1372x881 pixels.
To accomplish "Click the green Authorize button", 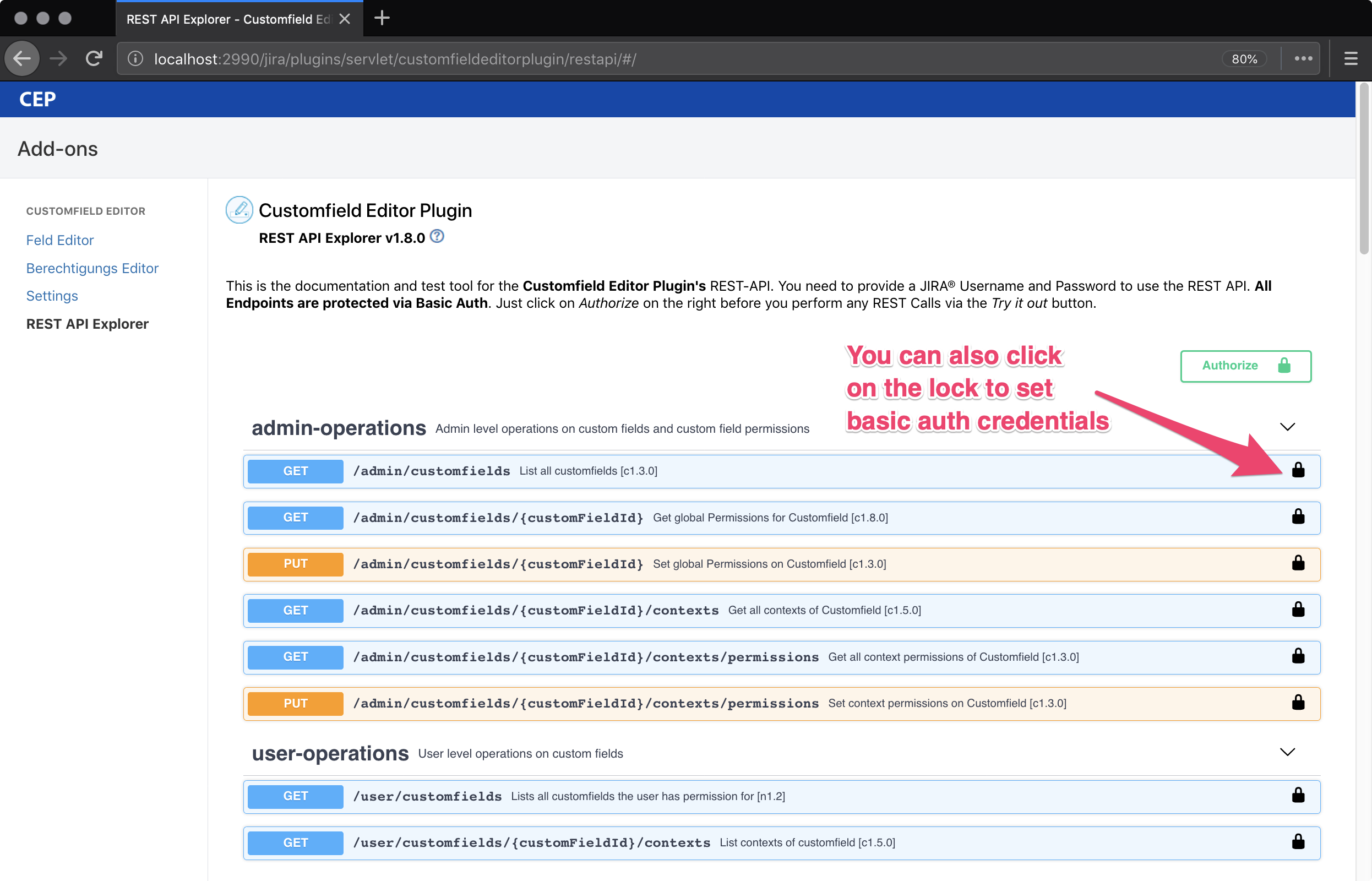I will tap(1245, 366).
